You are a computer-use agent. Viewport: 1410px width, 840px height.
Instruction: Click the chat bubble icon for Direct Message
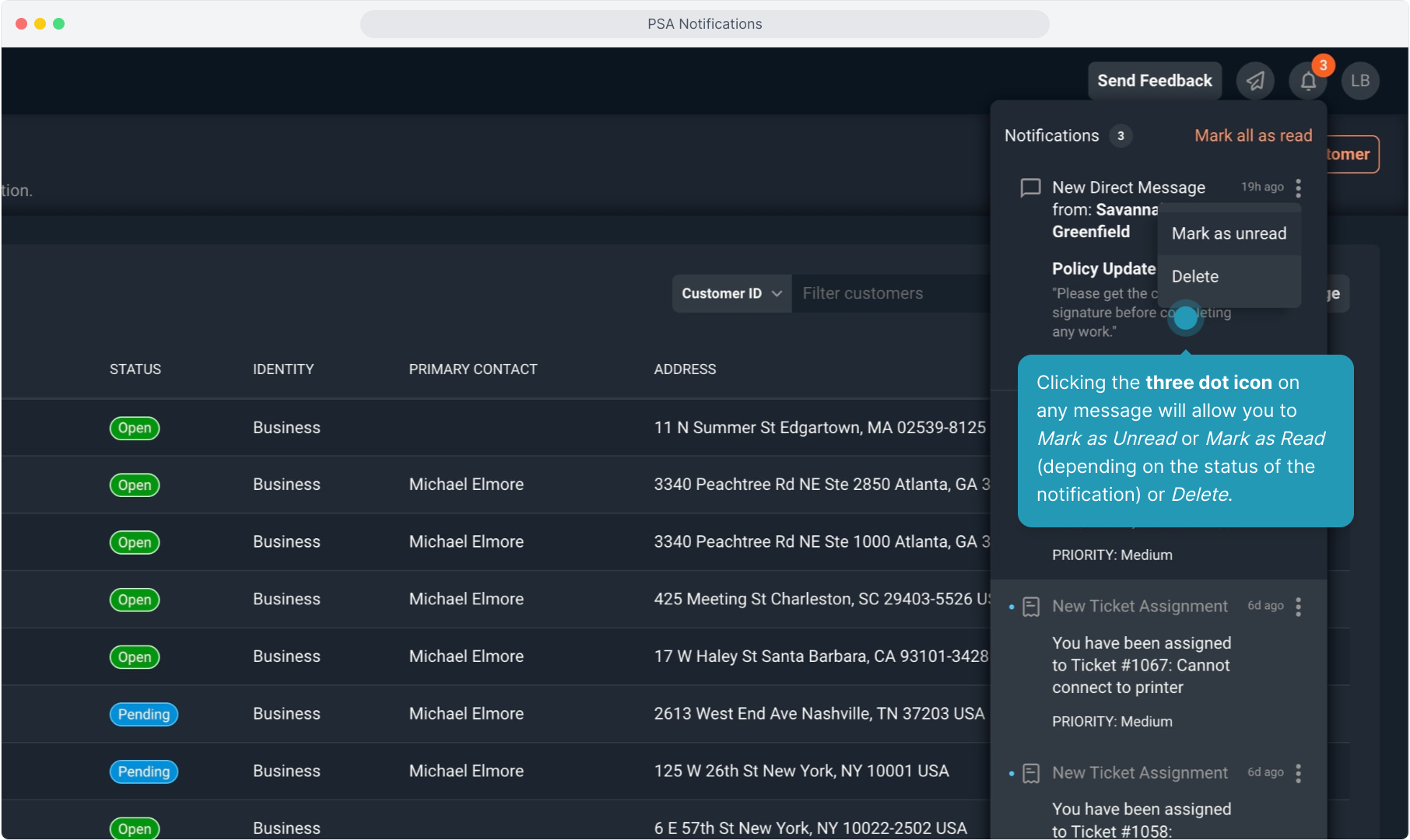click(x=1030, y=187)
